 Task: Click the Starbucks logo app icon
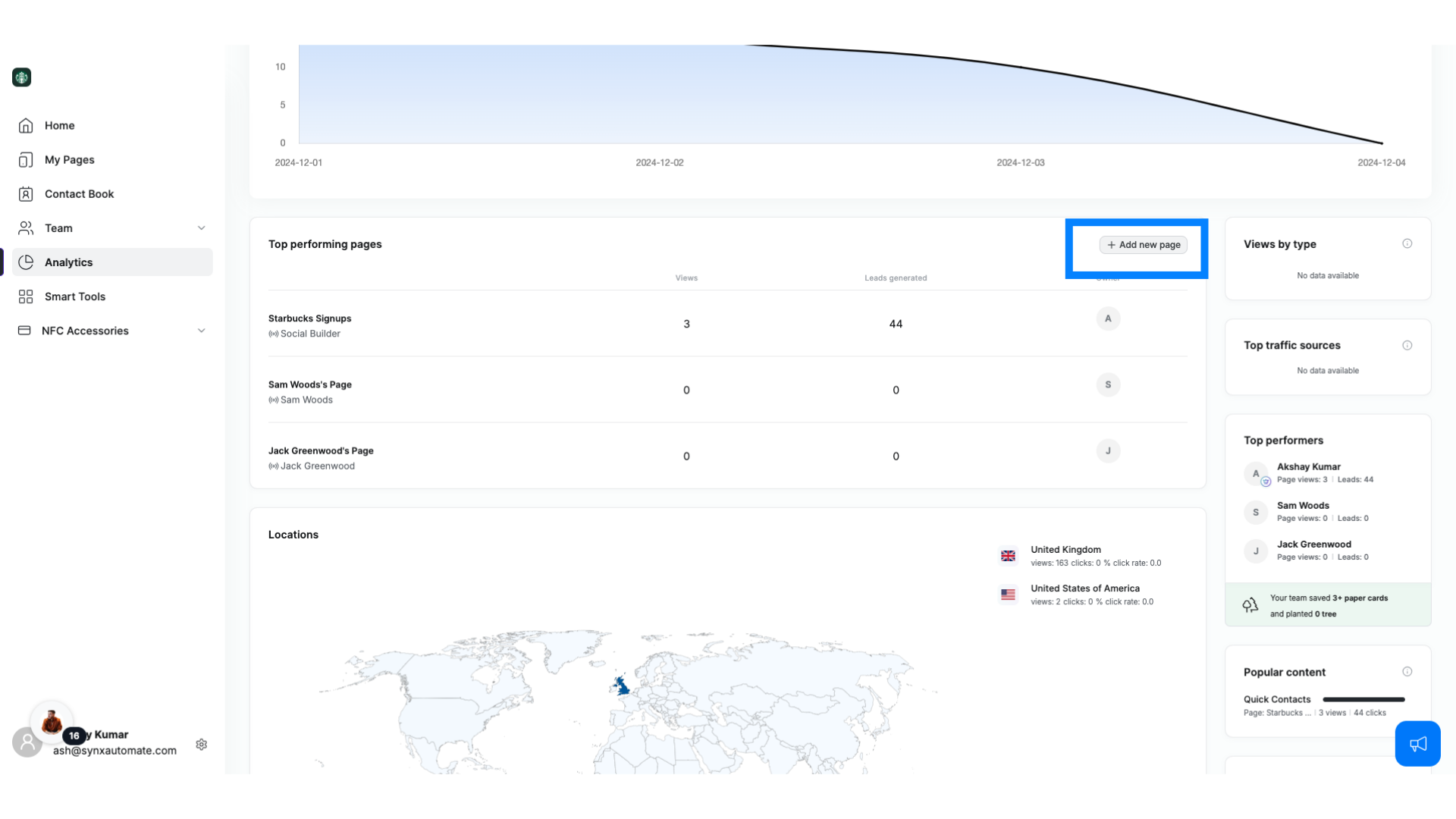click(x=21, y=77)
